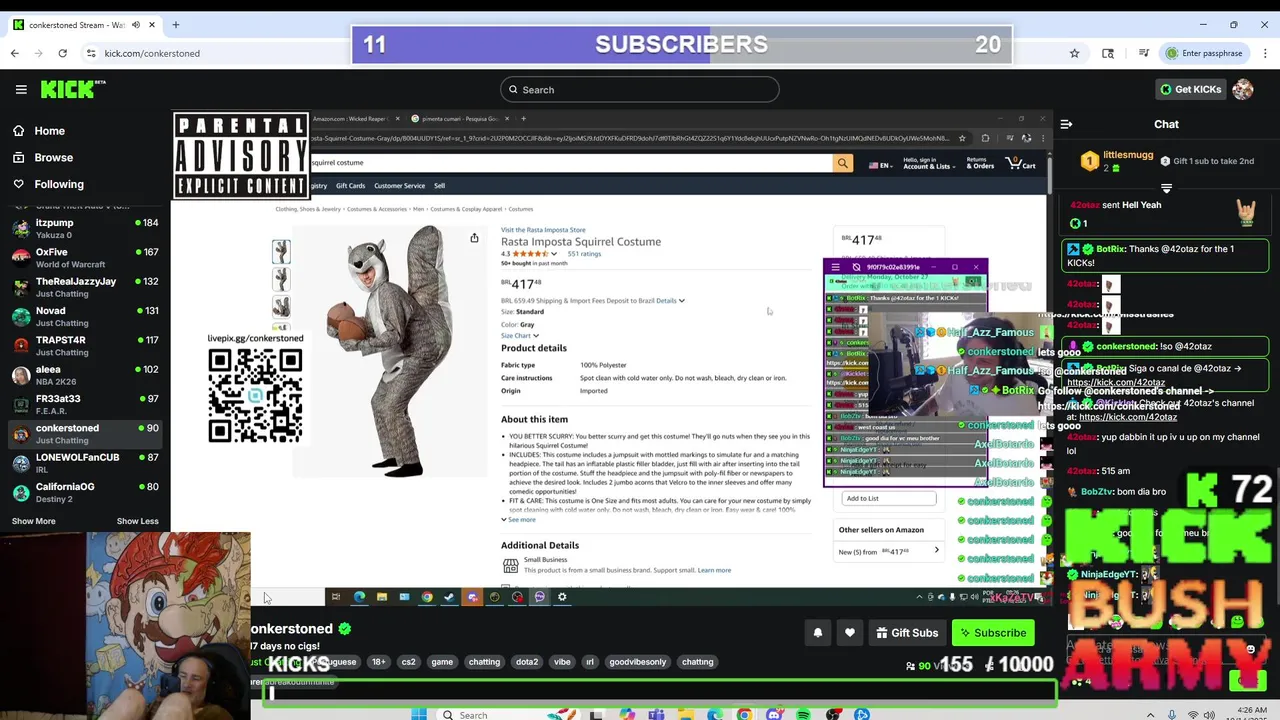1280x720 pixels.
Task: Go to Home in Kick sidebar
Action: 49,130
